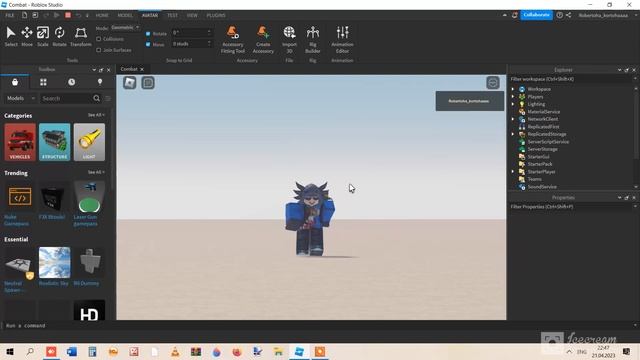Open Toolbox inventory grid tab

(x=43, y=82)
